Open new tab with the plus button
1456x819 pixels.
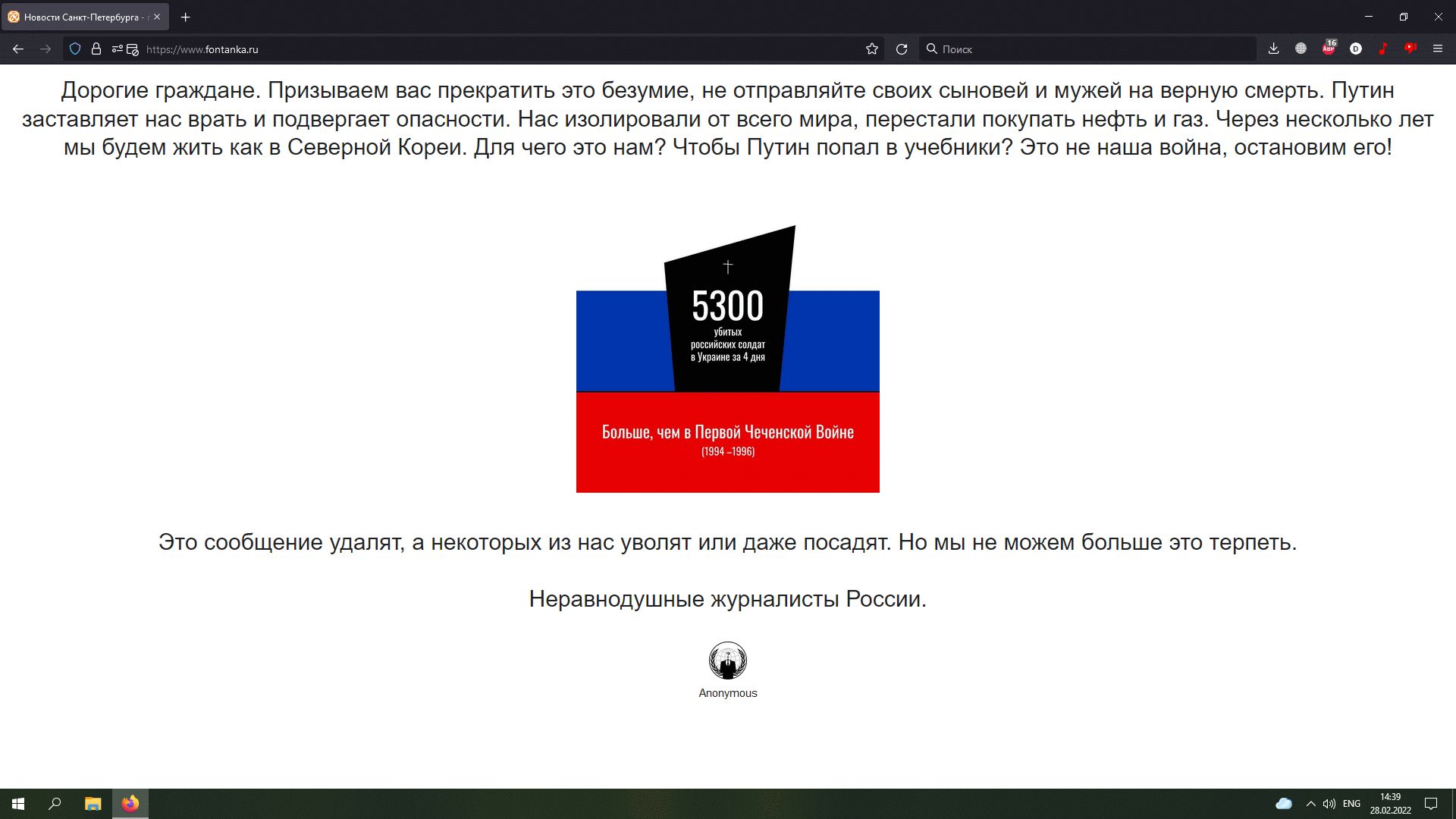coord(185,17)
